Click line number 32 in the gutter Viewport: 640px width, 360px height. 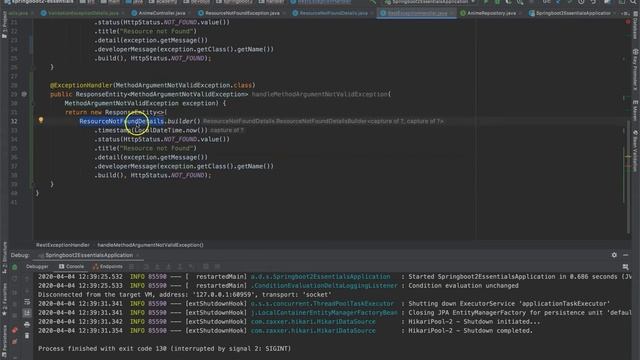click(14, 121)
